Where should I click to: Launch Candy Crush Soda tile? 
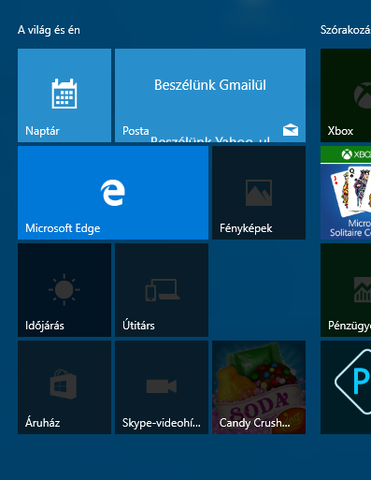click(x=259, y=387)
